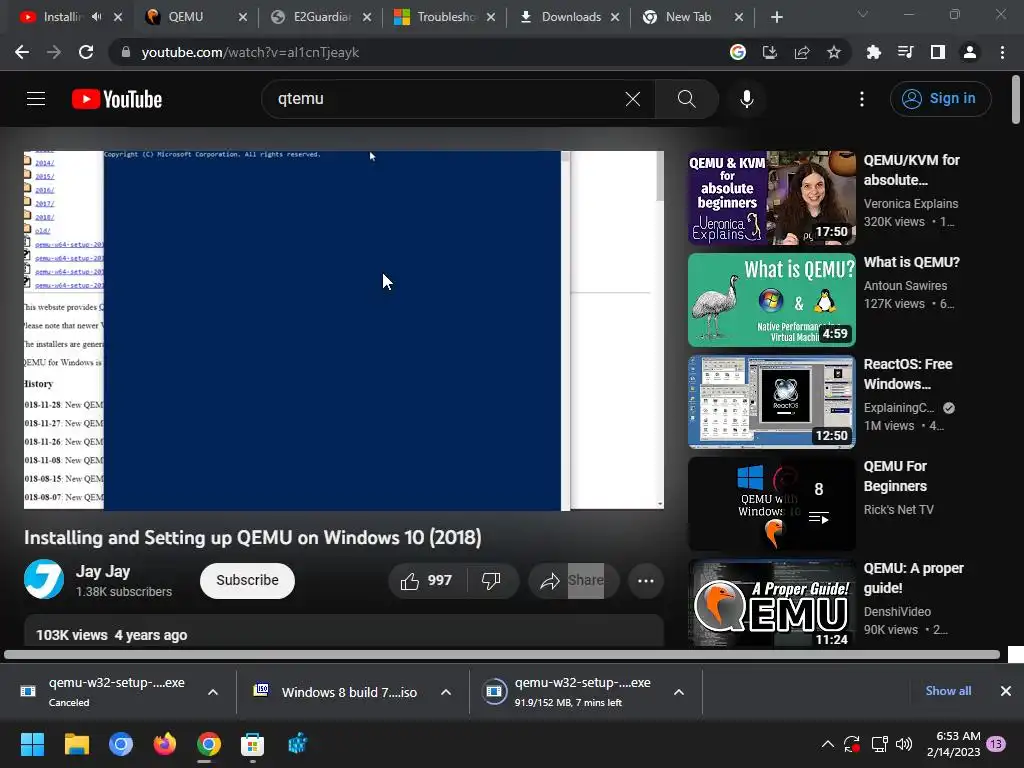Click the Google account icon in address bar
The image size is (1024, 768).
pyautogui.click(x=738, y=52)
